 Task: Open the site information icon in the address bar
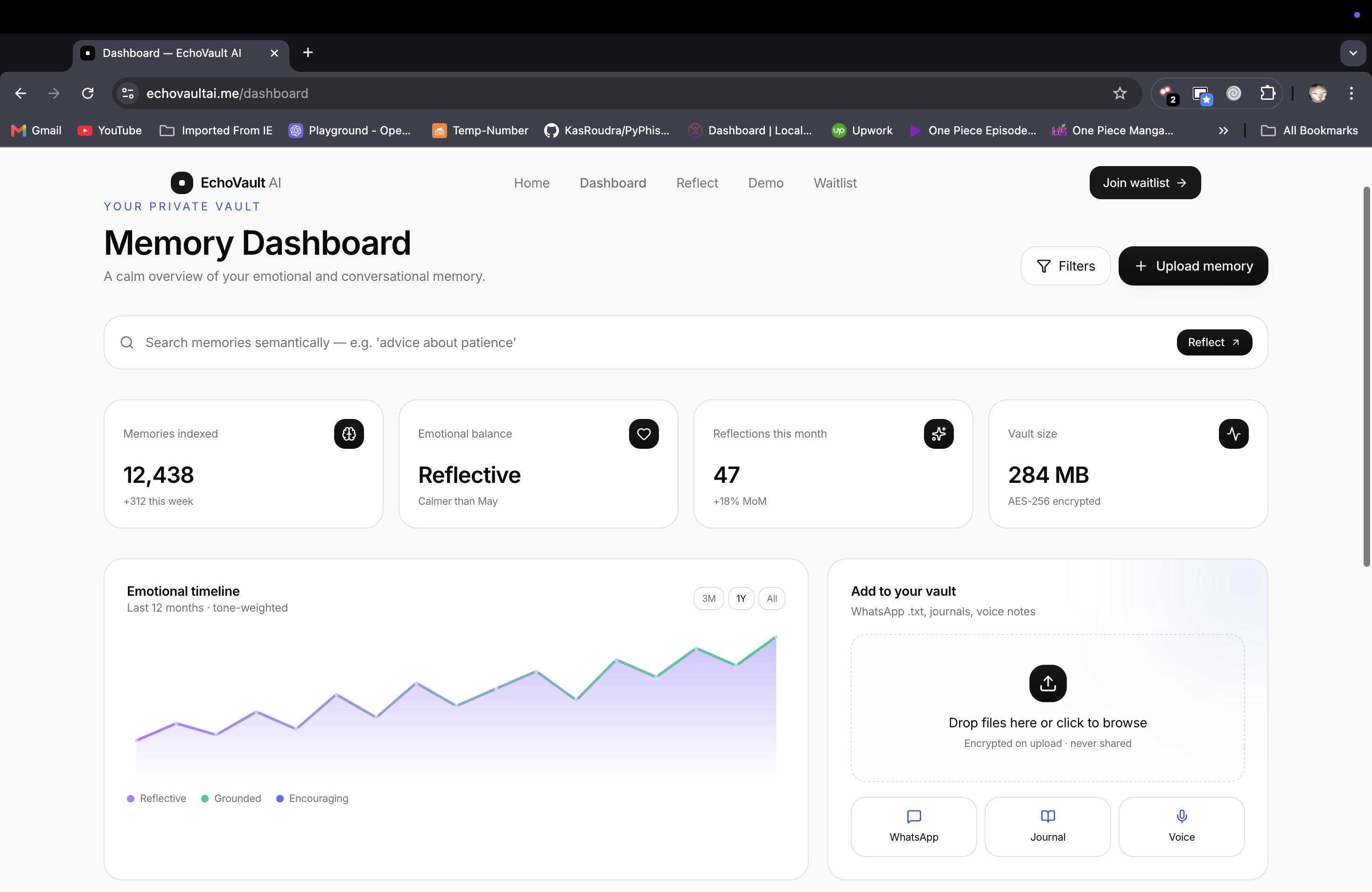point(128,93)
